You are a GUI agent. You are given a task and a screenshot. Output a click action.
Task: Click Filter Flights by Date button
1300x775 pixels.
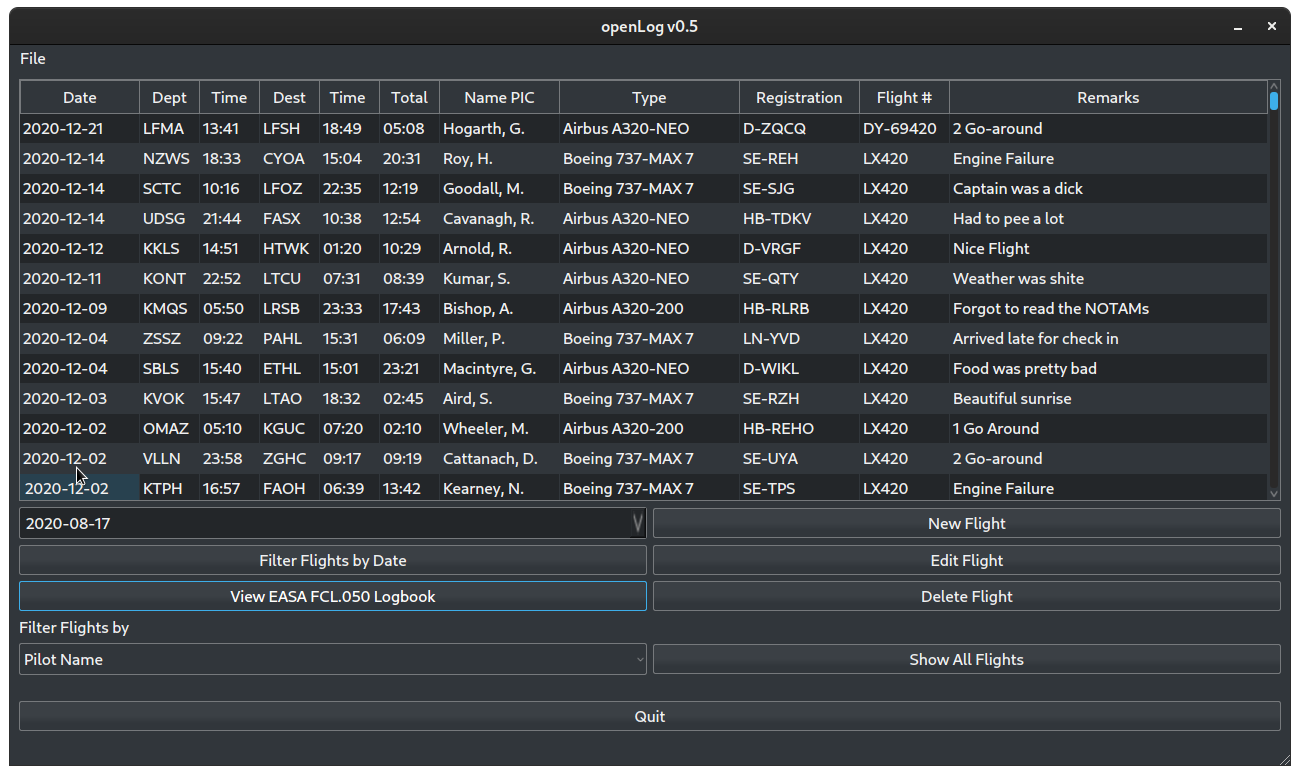point(332,560)
